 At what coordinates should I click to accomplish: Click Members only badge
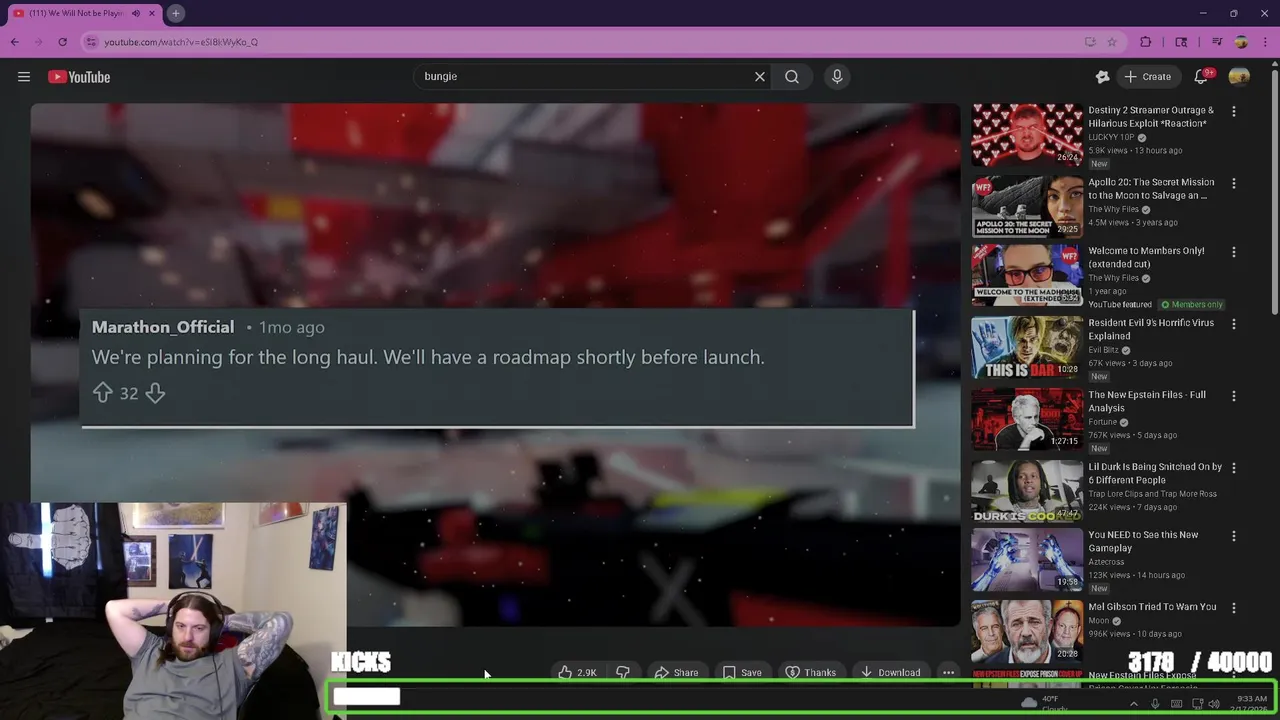tap(1192, 305)
